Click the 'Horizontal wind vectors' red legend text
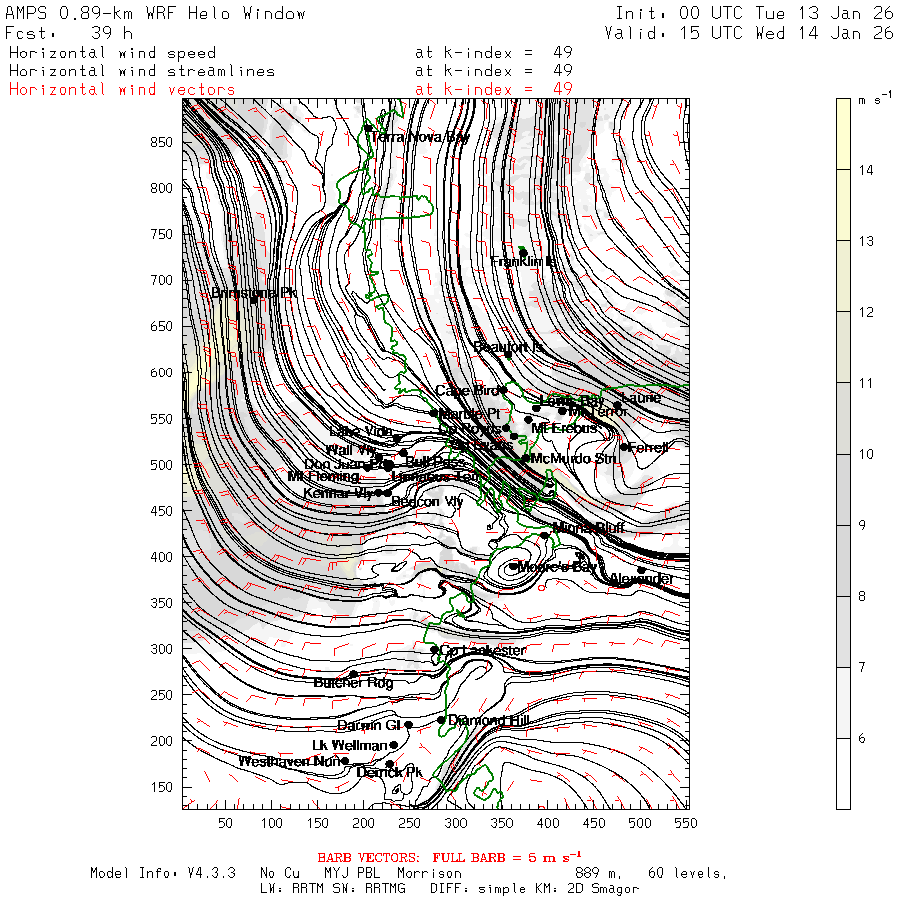The height and width of the screenshot is (900, 900). tap(122, 90)
